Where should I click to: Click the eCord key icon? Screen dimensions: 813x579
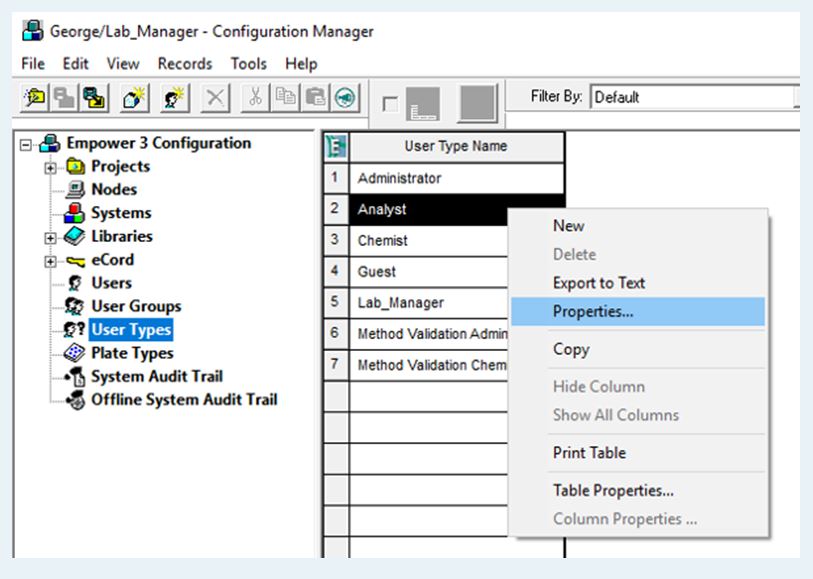76,261
